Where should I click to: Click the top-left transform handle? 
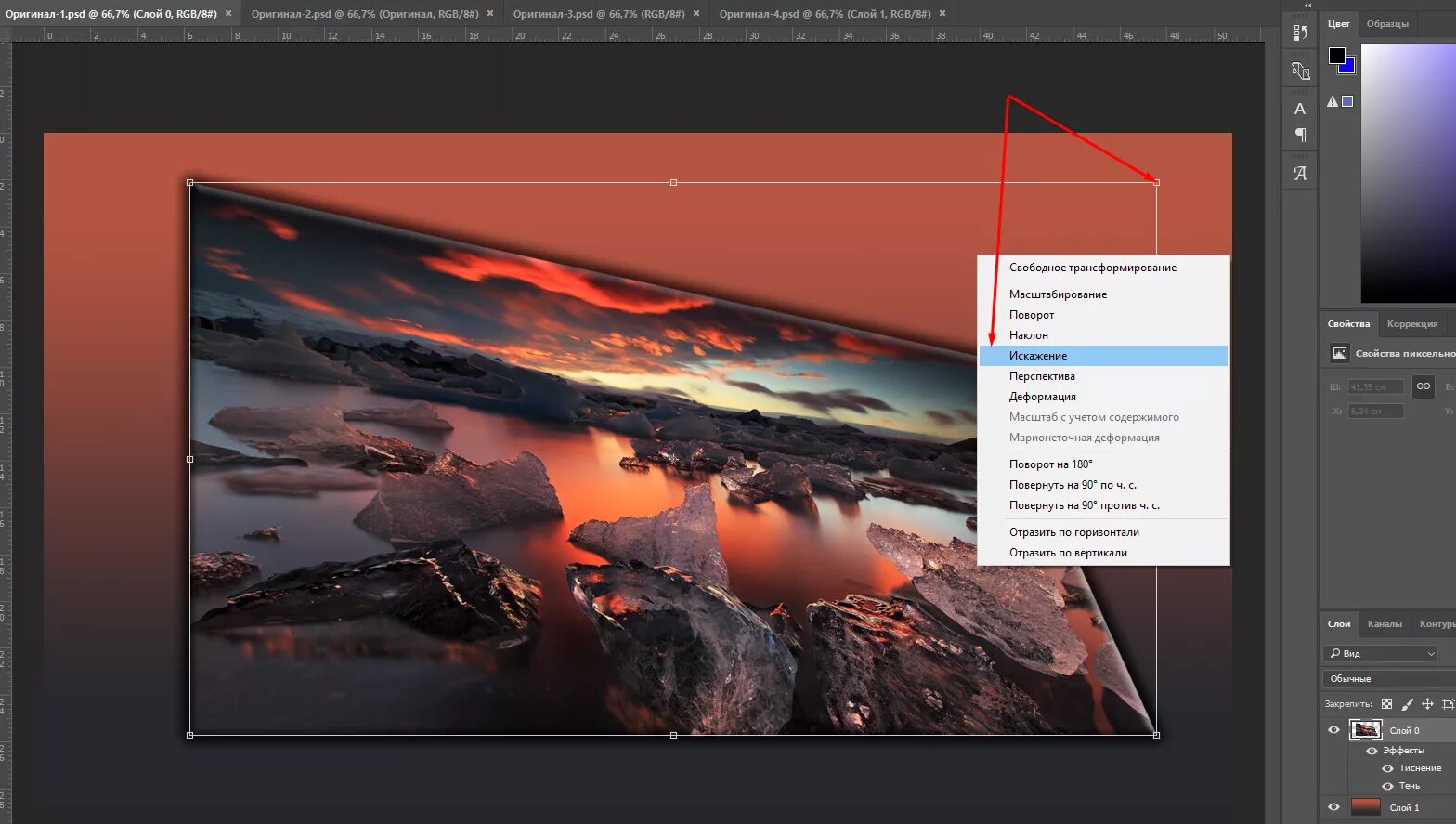(x=190, y=183)
